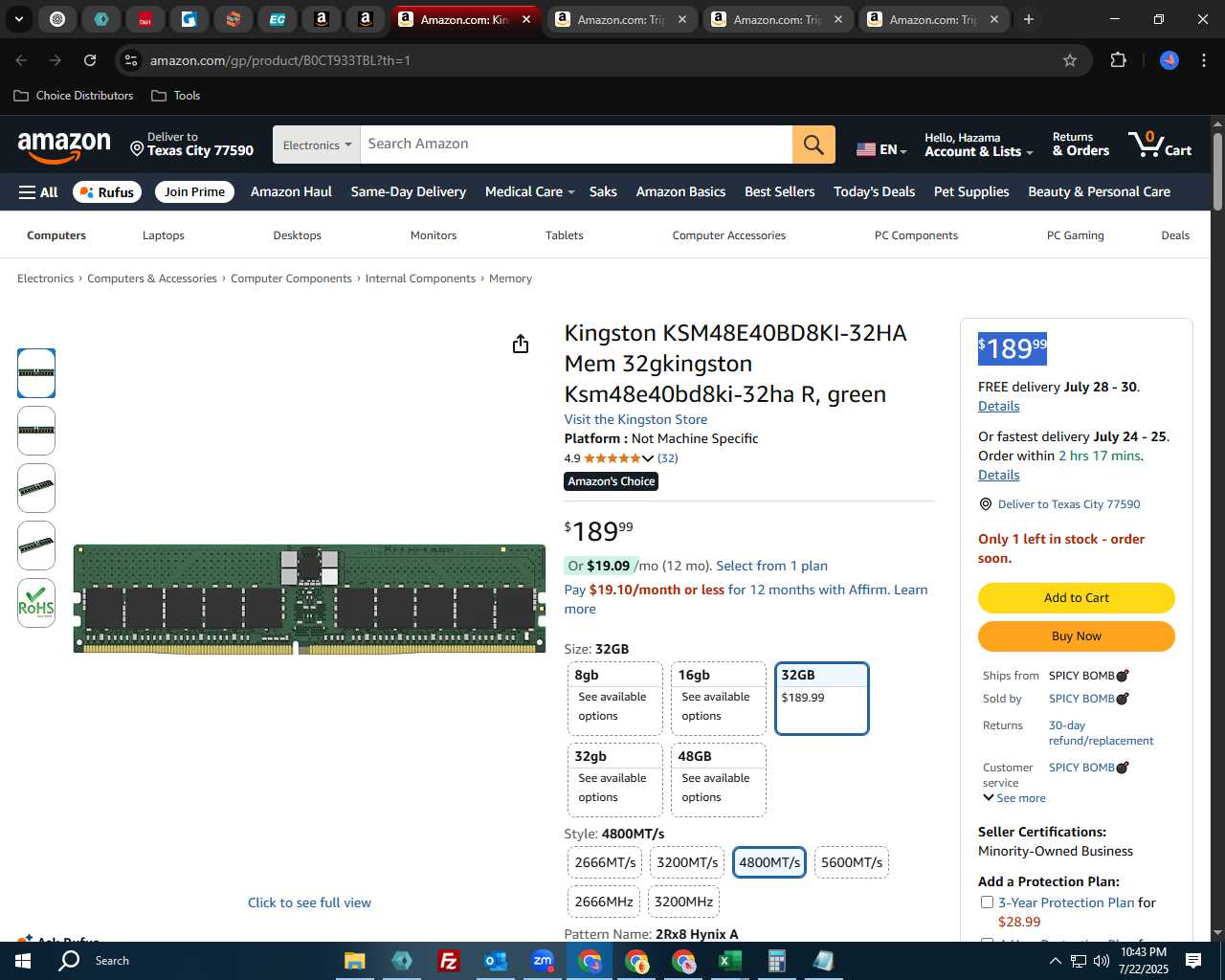The height and width of the screenshot is (980, 1225).
Task: Show hidden system tray icons
Action: [x=1055, y=961]
